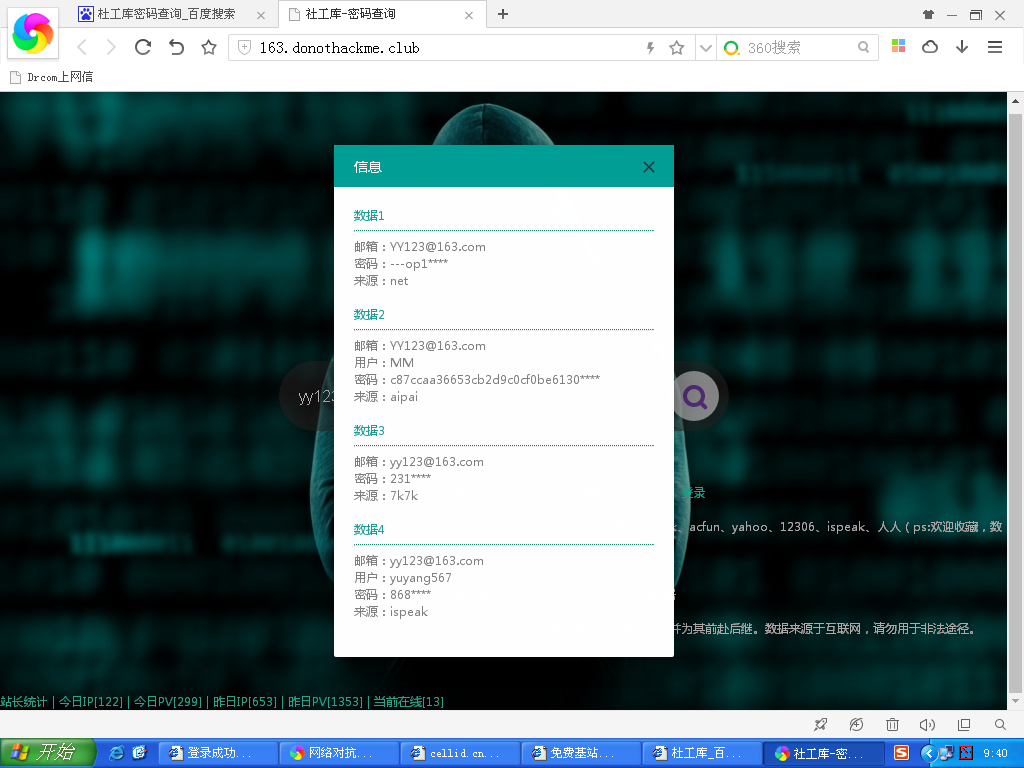Switch to the 社工库_百 taskbar window
Image resolution: width=1024 pixels, height=768 pixels.
pyautogui.click(x=701, y=753)
